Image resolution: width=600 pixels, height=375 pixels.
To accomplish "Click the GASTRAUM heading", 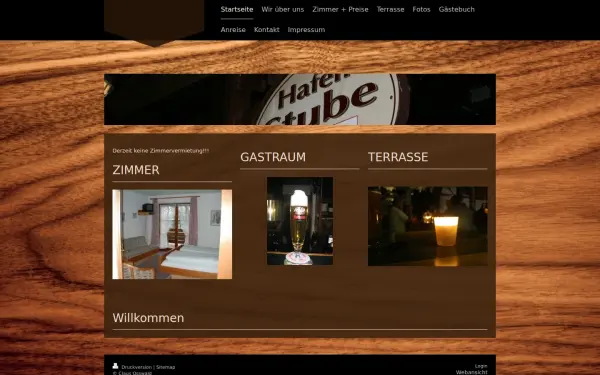I will [273, 157].
